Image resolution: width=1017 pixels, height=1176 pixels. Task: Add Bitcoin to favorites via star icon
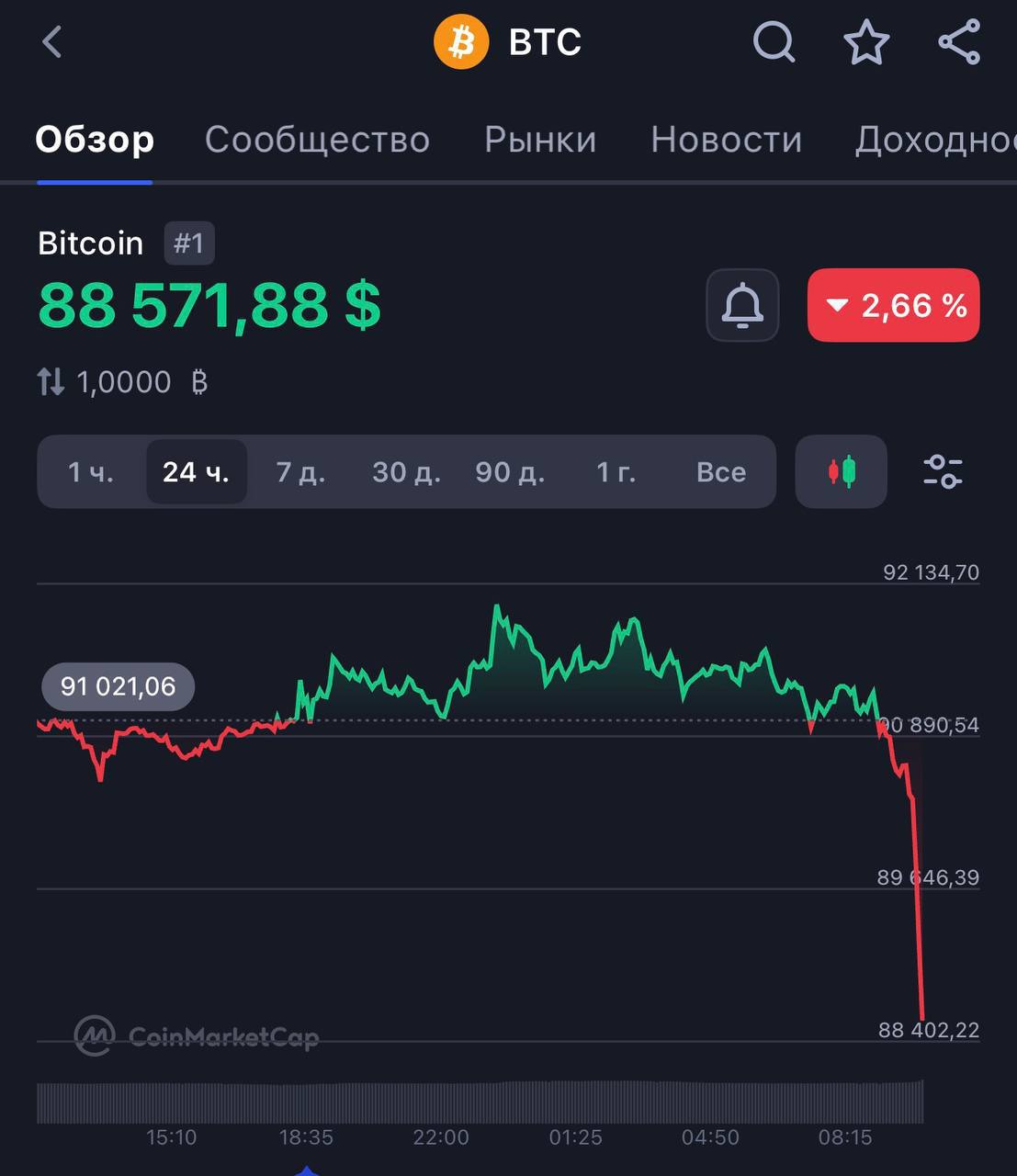[865, 41]
